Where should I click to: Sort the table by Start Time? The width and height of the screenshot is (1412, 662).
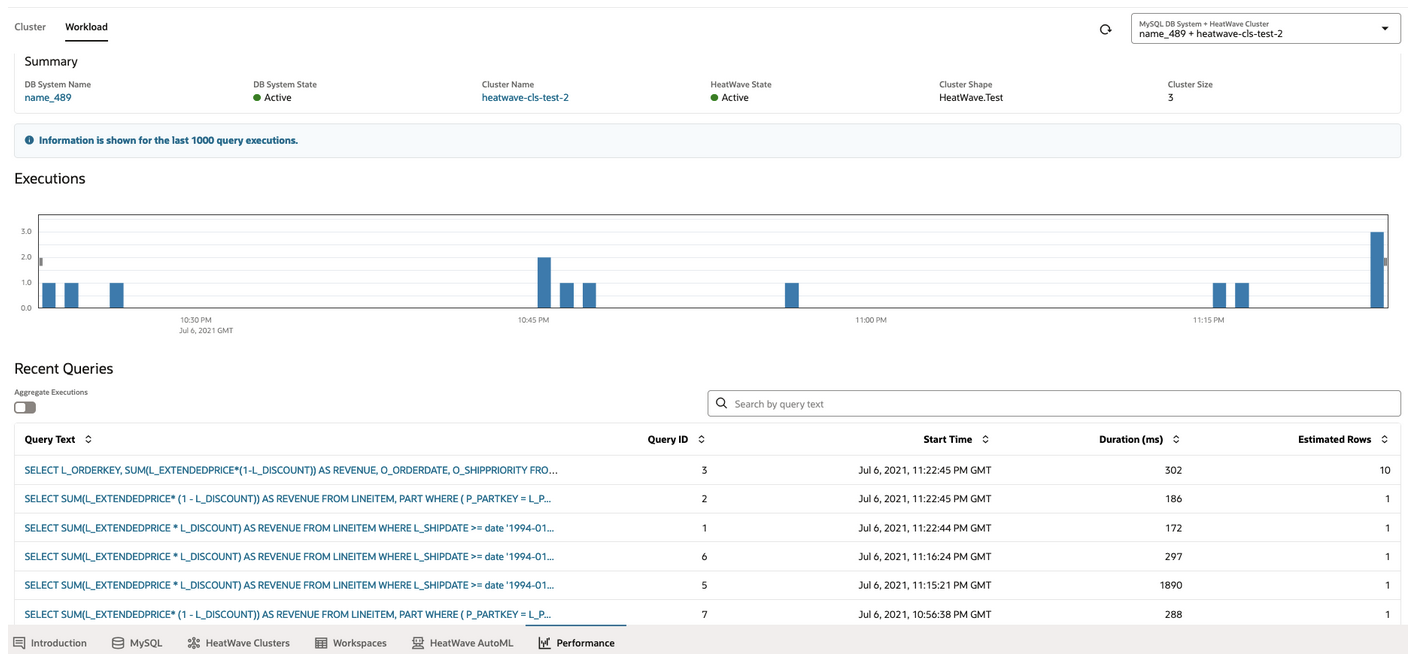(x=985, y=439)
